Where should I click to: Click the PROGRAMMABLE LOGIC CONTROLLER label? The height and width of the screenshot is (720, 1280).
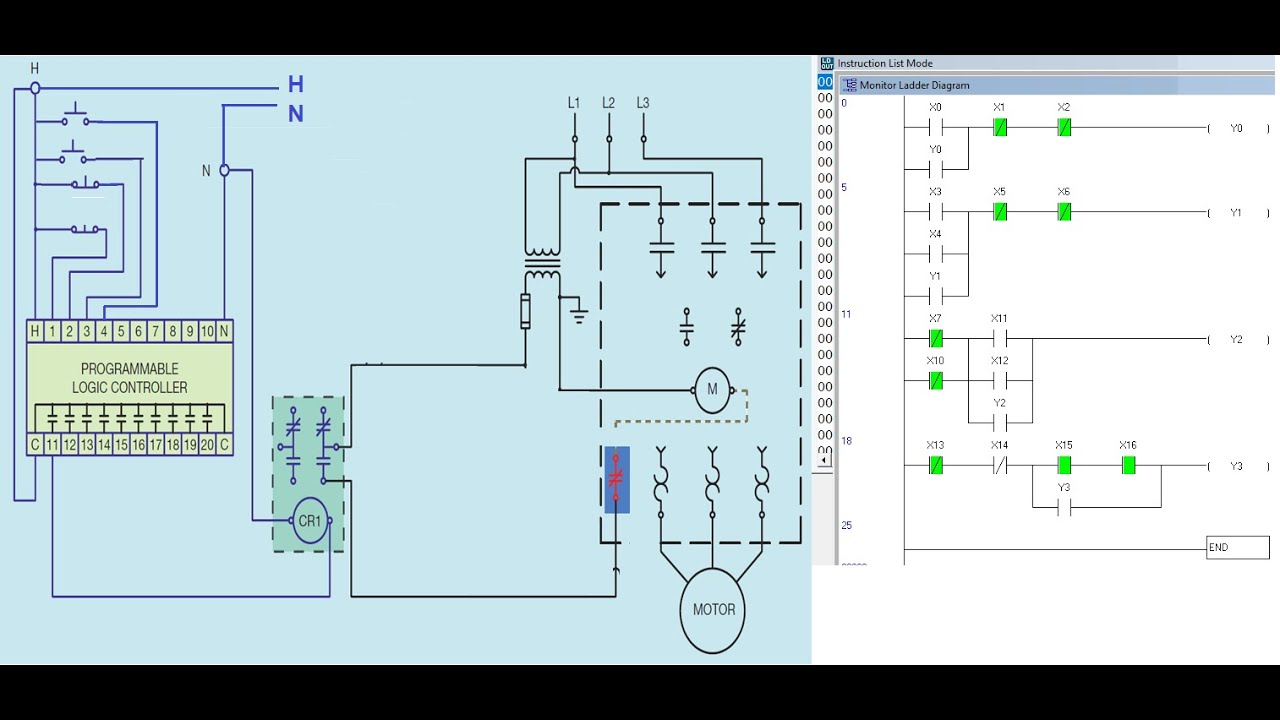click(129, 378)
